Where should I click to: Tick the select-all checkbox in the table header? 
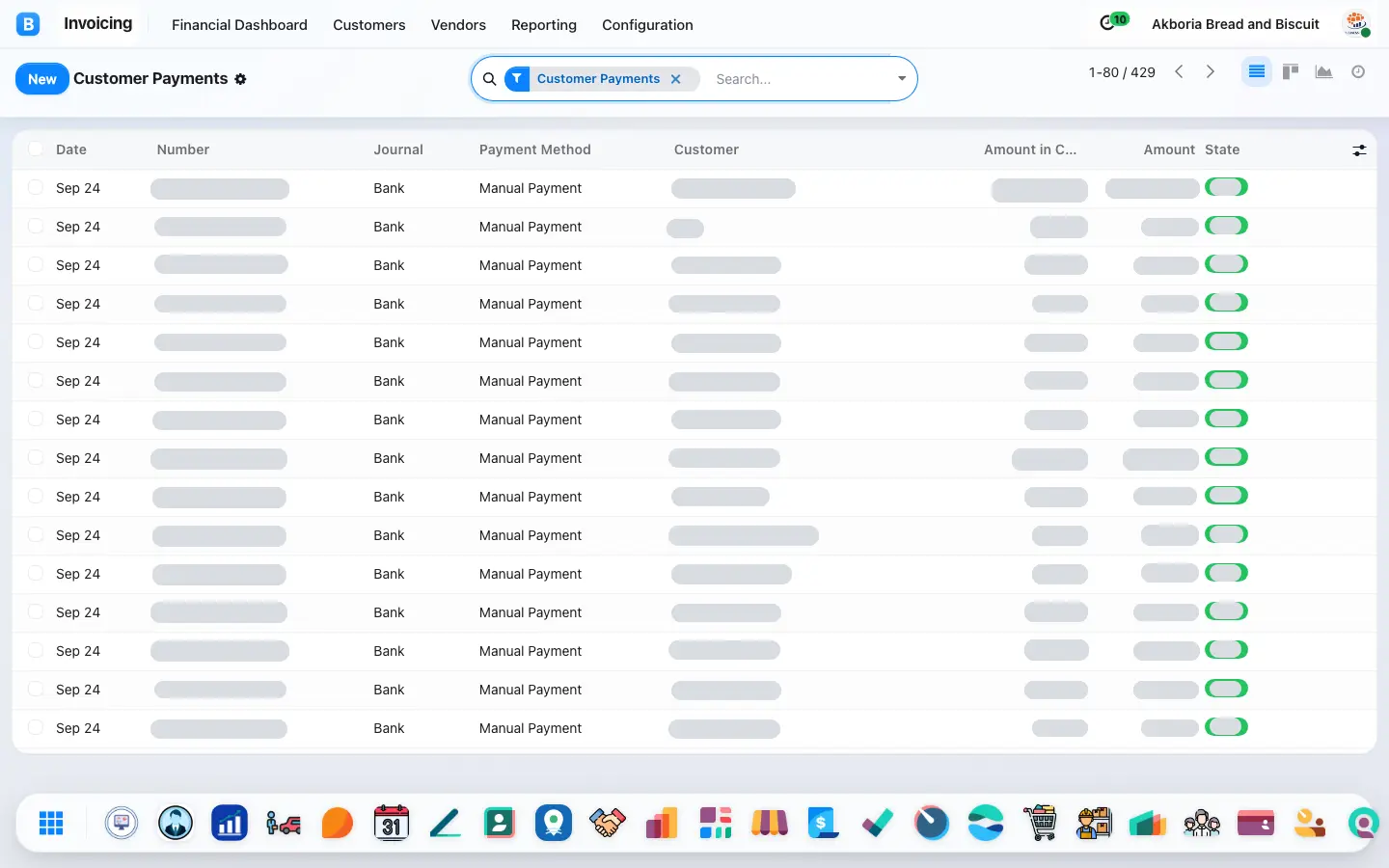point(36,149)
